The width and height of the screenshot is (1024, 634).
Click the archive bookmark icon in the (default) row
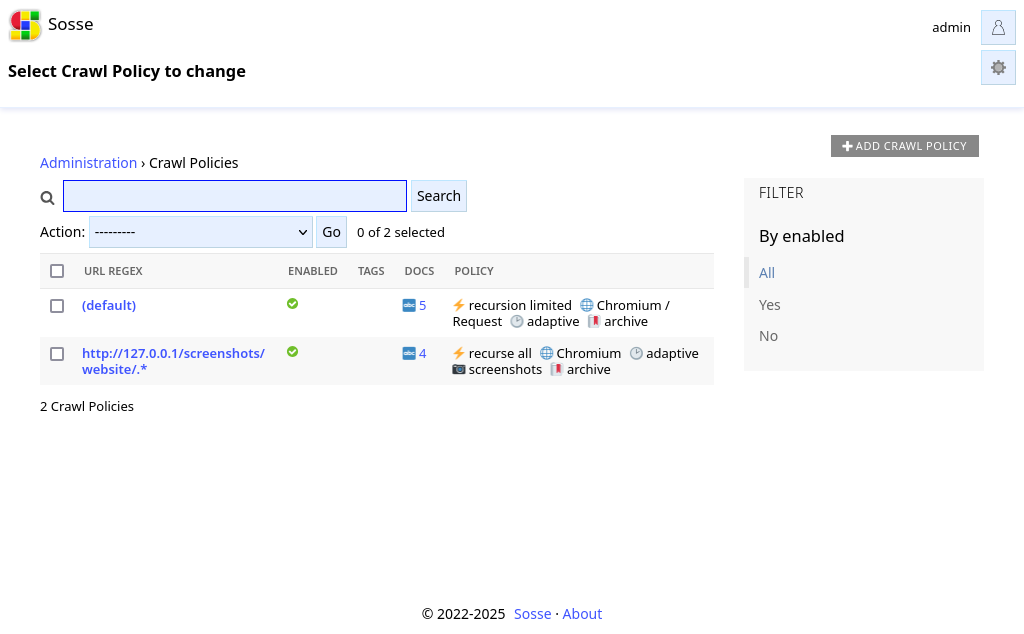click(594, 321)
